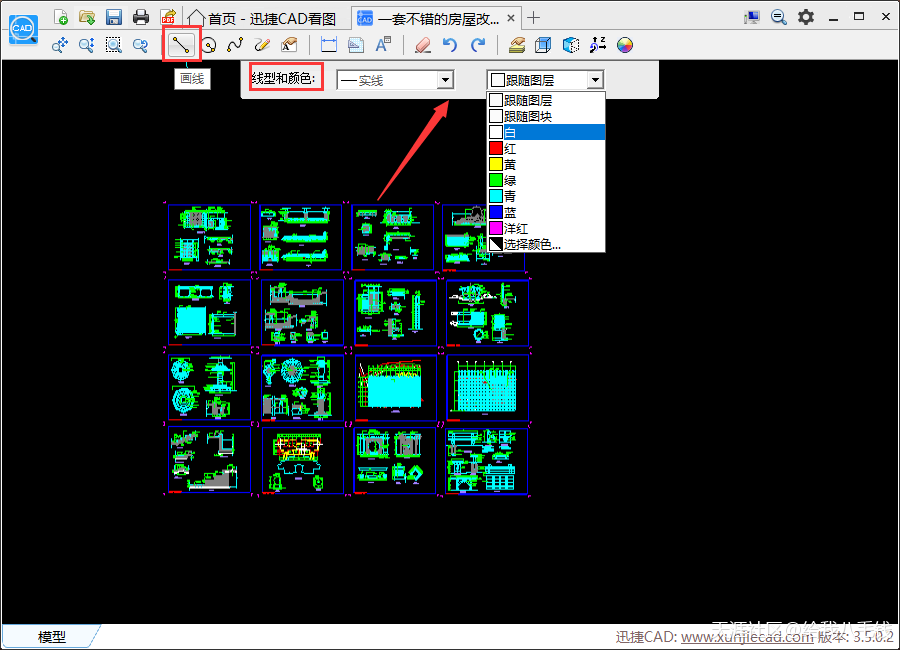Viewport: 900px width, 650px height.
Task: Click the 3D wireframe box icon
Action: click(543, 45)
